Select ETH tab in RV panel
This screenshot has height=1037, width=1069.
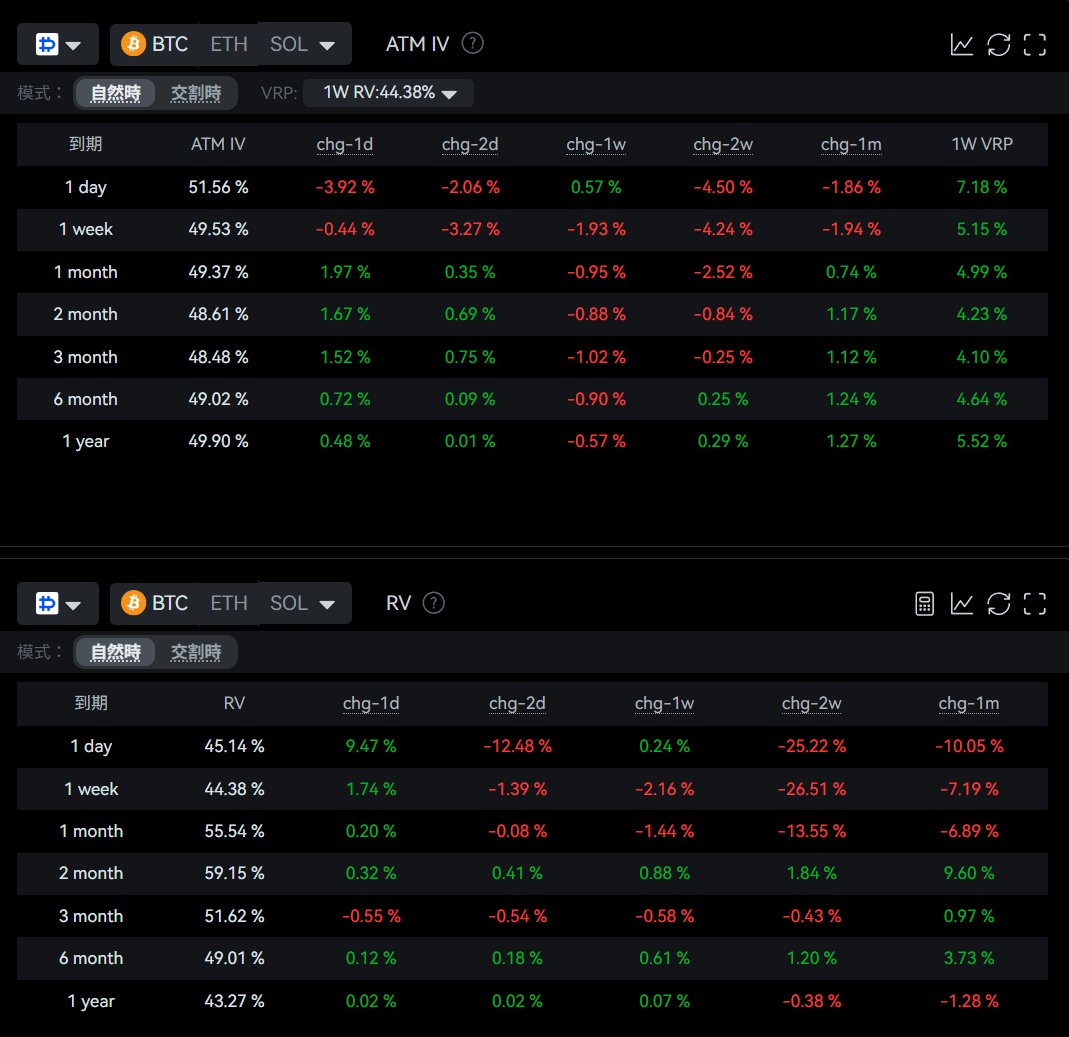[228, 603]
